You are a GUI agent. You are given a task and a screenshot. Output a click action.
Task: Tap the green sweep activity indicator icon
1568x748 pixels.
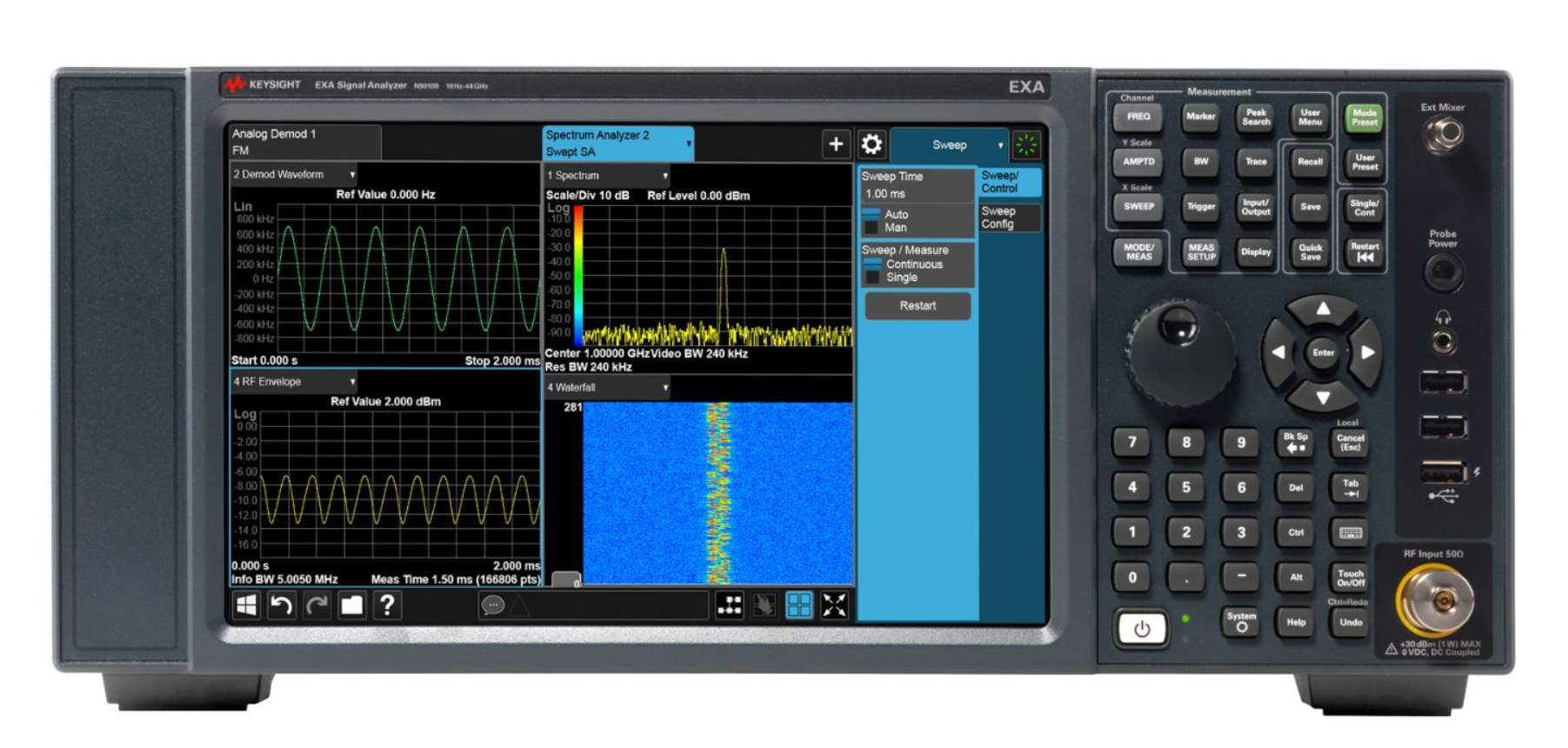[1026, 145]
